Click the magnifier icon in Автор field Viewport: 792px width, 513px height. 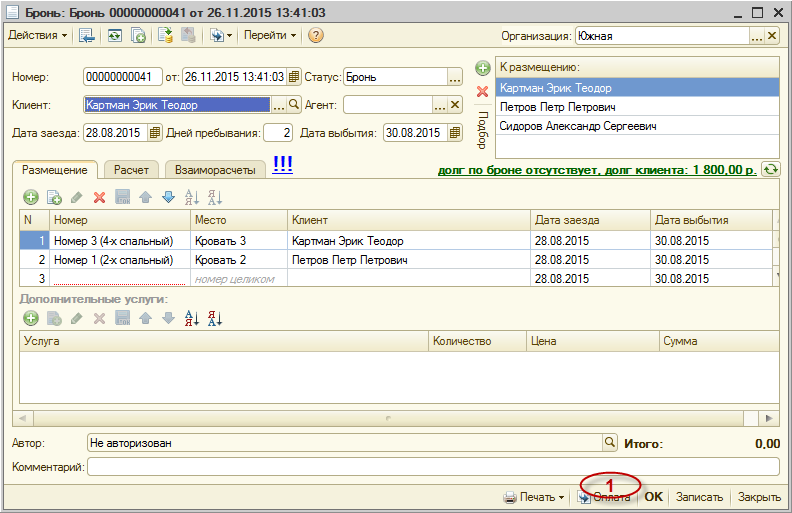pos(610,443)
